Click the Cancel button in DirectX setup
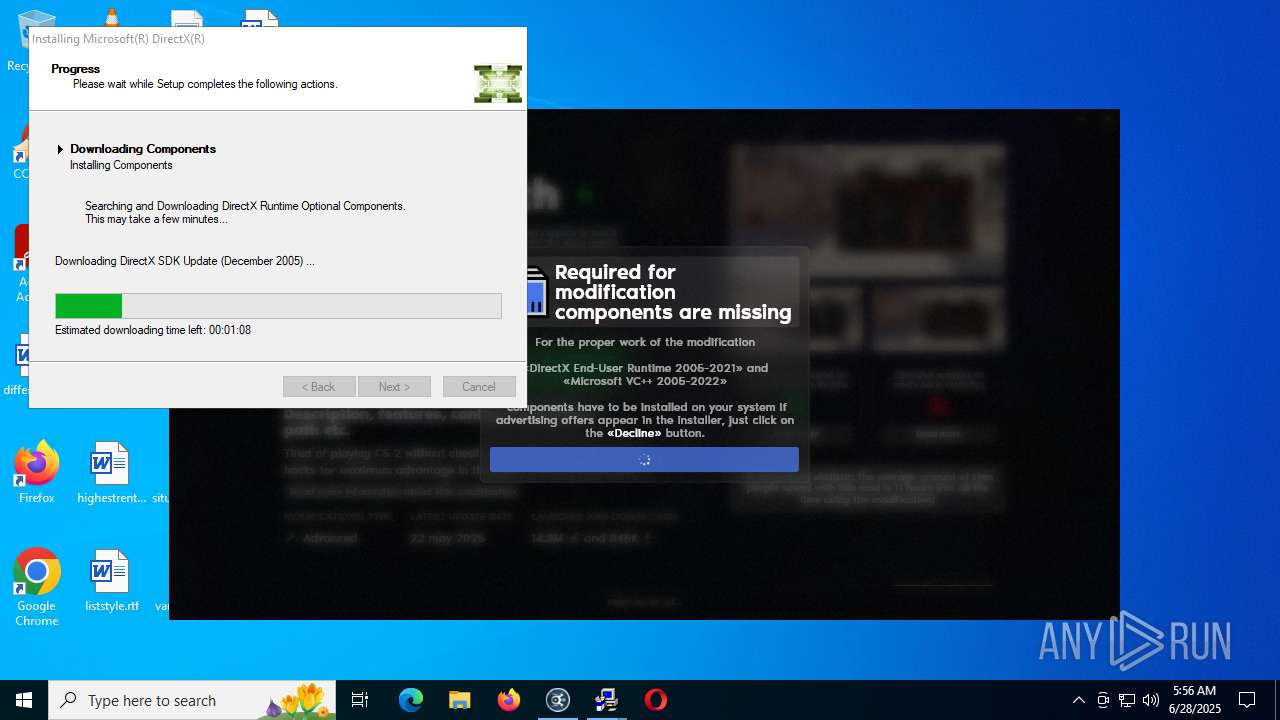The height and width of the screenshot is (720, 1280). point(478,387)
